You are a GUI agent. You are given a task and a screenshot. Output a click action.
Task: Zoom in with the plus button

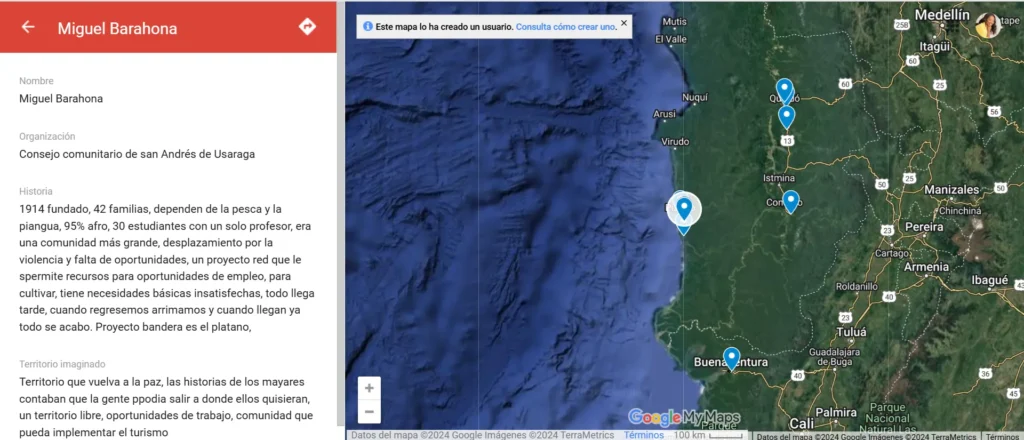[370, 388]
